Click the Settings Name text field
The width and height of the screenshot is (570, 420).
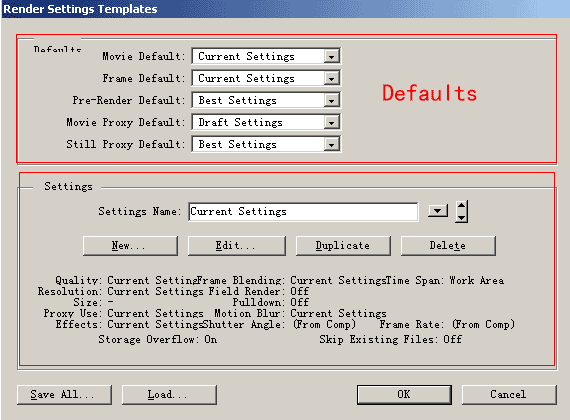(x=303, y=212)
